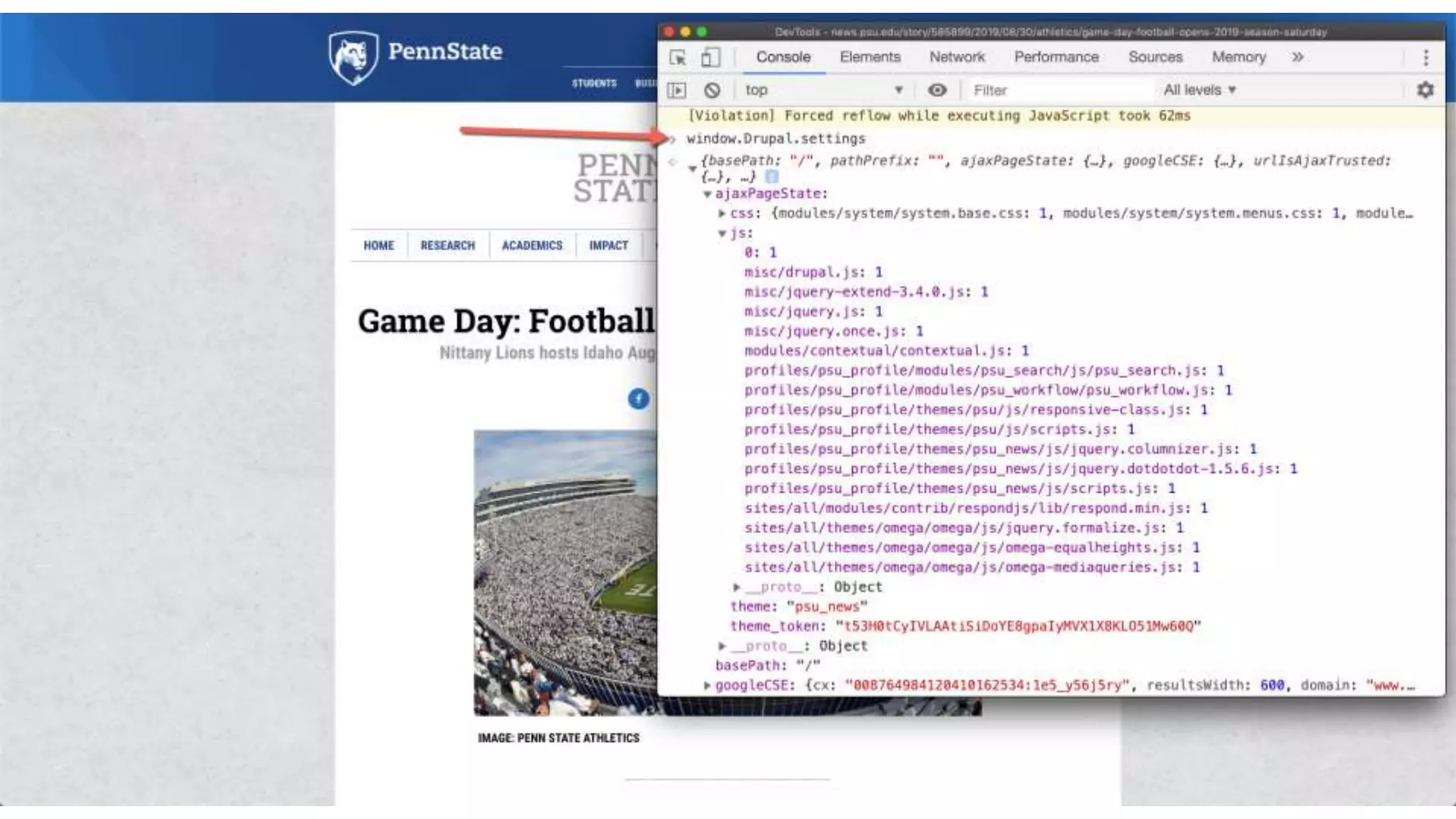Select the psu_workflow.js entry
The height and width of the screenshot is (819, 1456).
coord(988,390)
